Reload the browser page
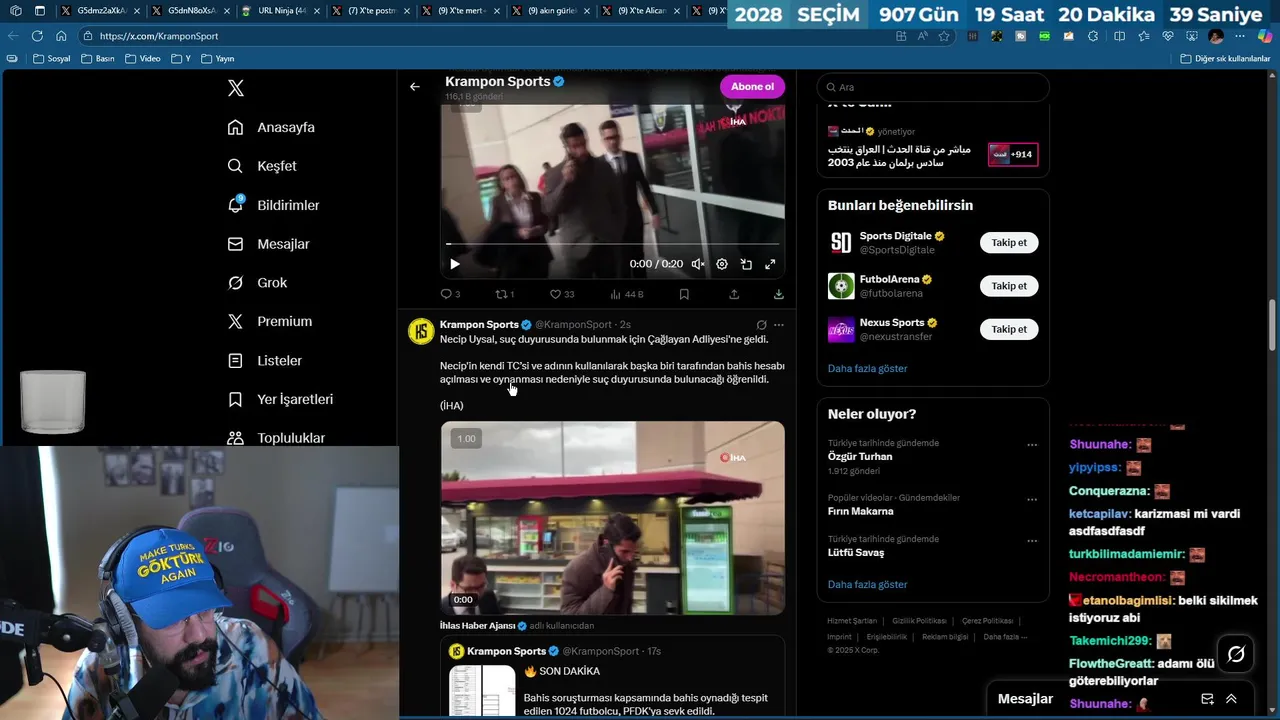The width and height of the screenshot is (1280, 720). point(37,36)
